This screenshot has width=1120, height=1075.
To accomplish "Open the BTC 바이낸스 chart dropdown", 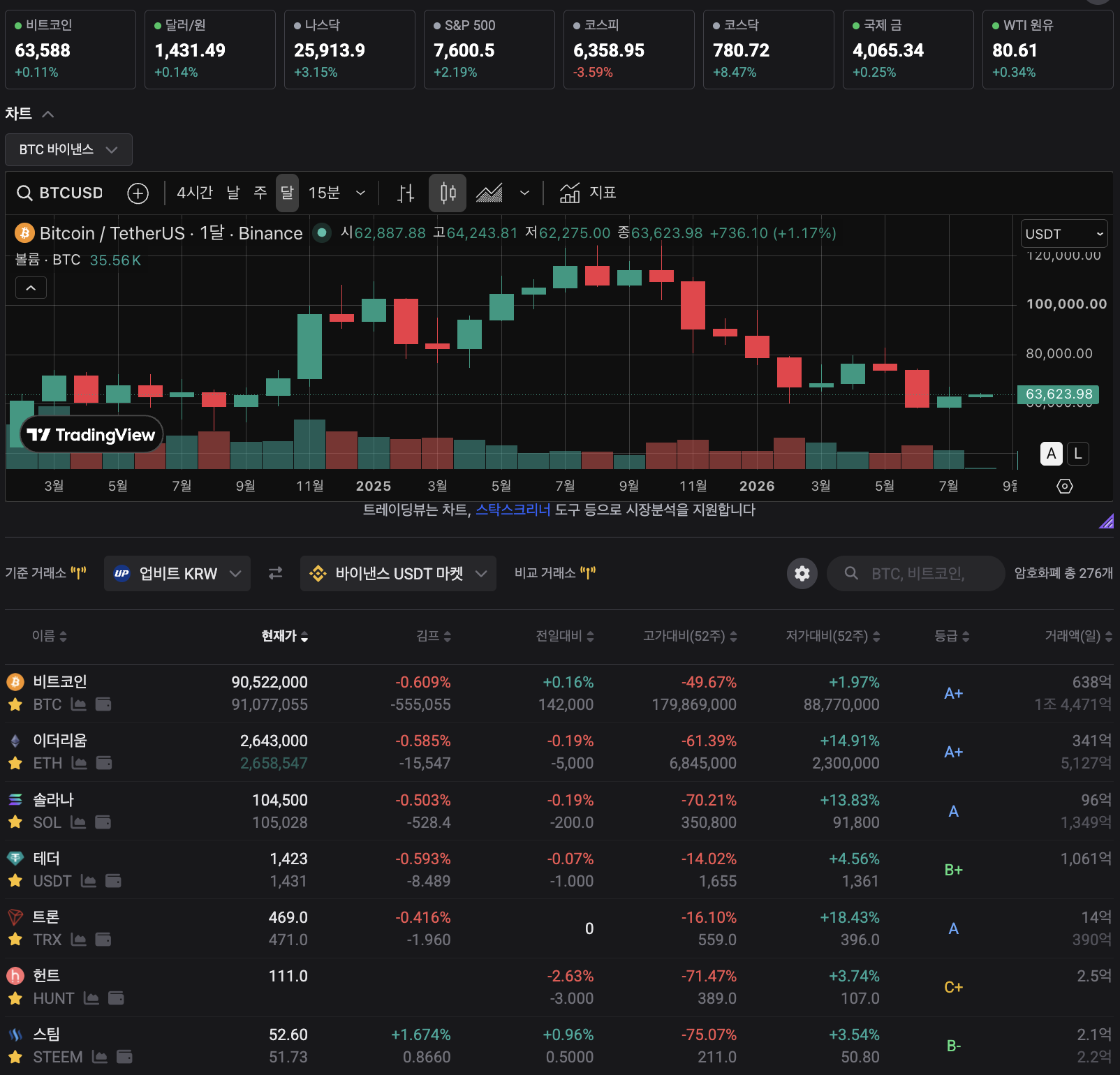I will point(68,149).
